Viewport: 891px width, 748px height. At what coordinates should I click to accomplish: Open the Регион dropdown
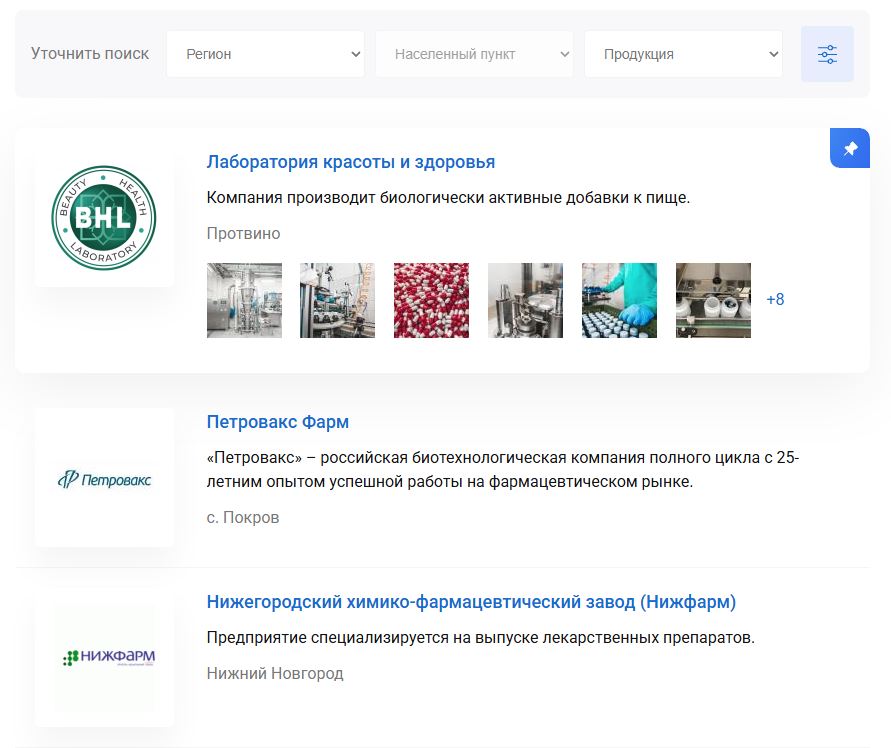266,54
